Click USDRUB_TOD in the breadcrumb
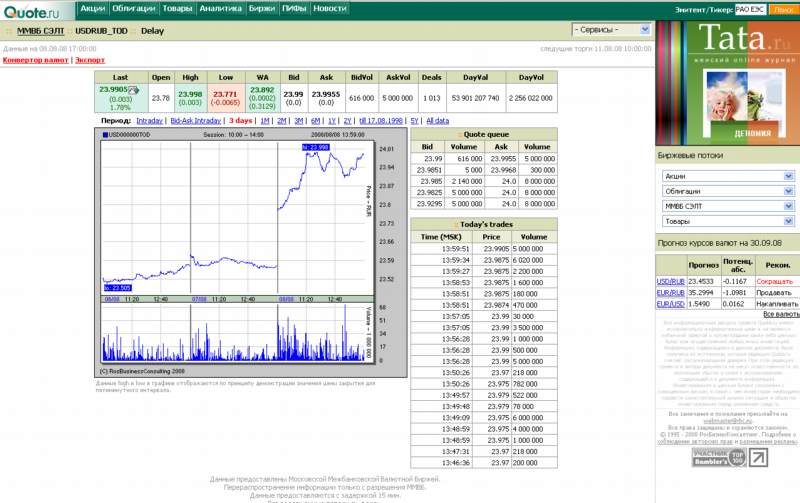The image size is (800, 503). (x=101, y=31)
